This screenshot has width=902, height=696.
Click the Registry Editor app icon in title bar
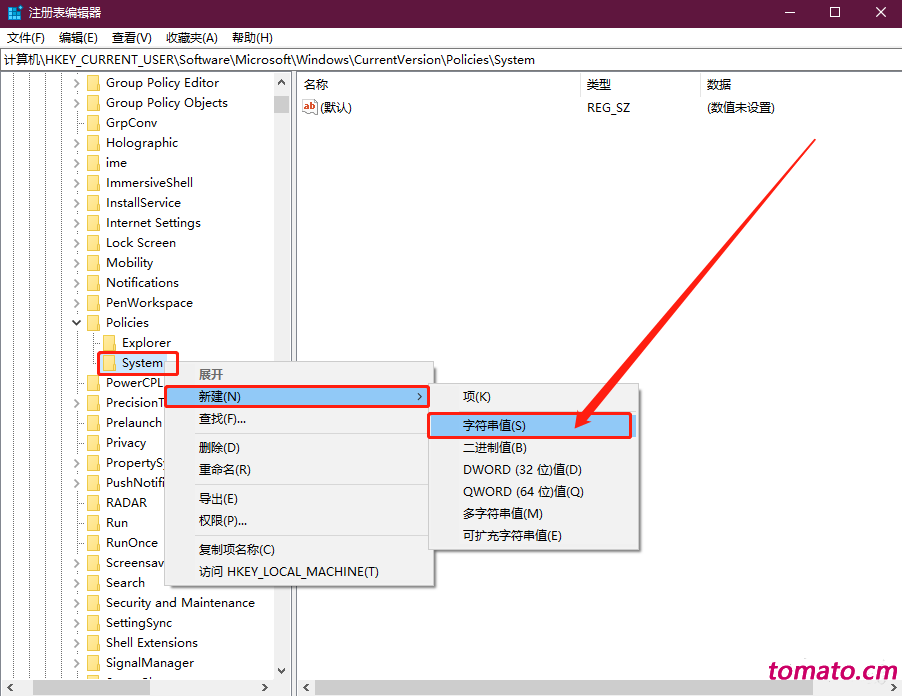[14, 12]
